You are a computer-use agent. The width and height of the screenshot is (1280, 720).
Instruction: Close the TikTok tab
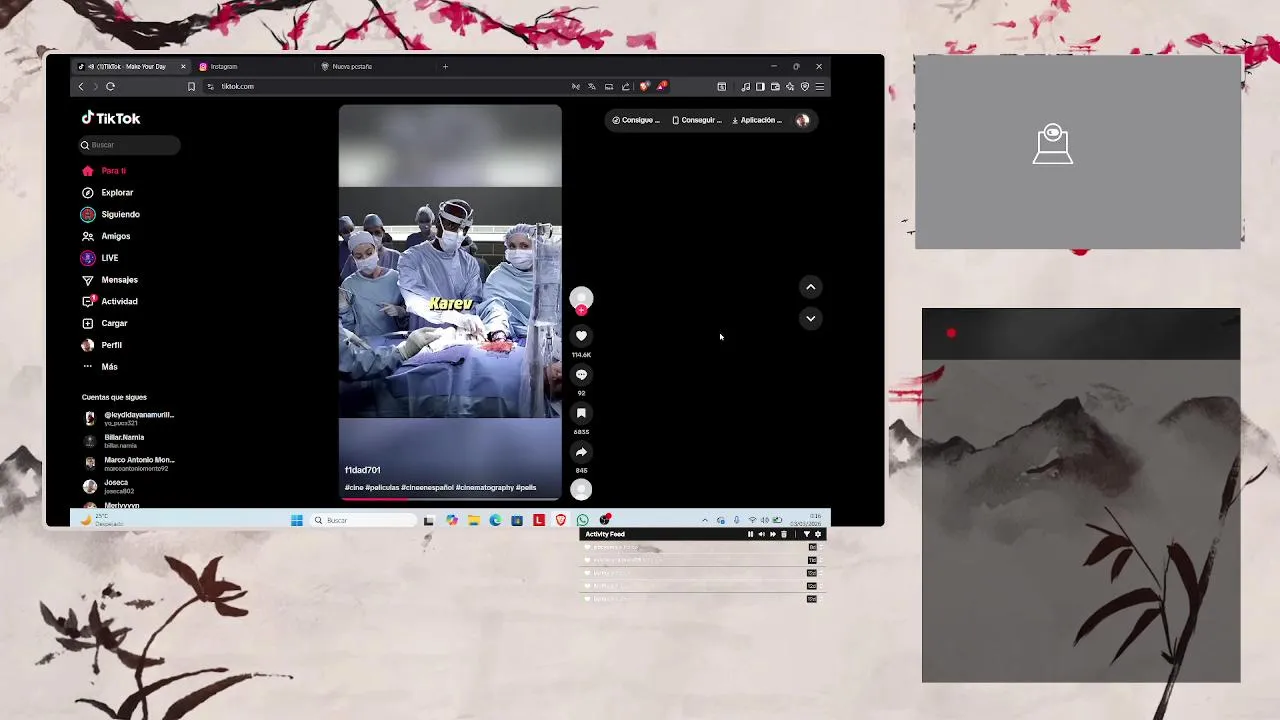183,67
